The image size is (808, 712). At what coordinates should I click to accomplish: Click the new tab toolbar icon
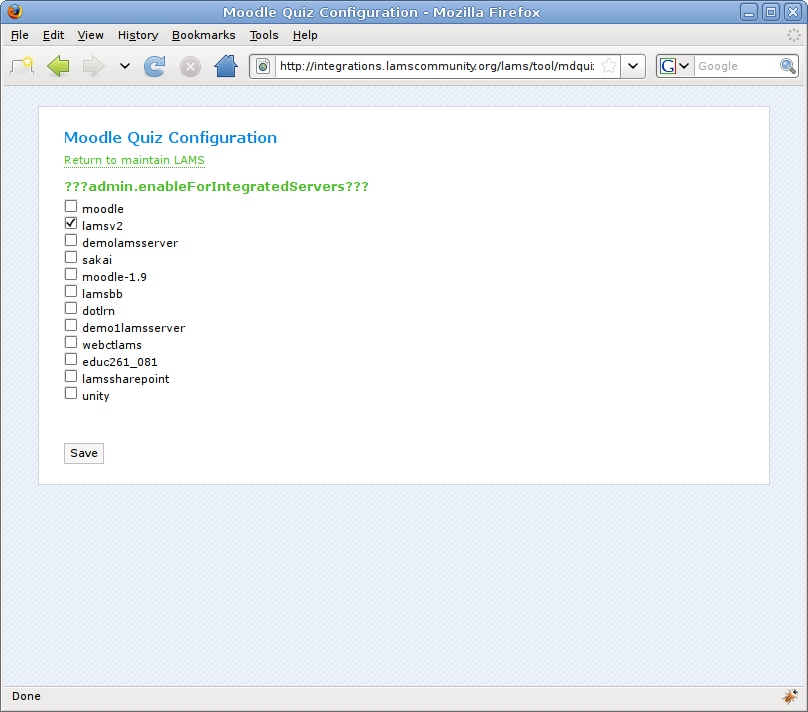(x=22, y=66)
